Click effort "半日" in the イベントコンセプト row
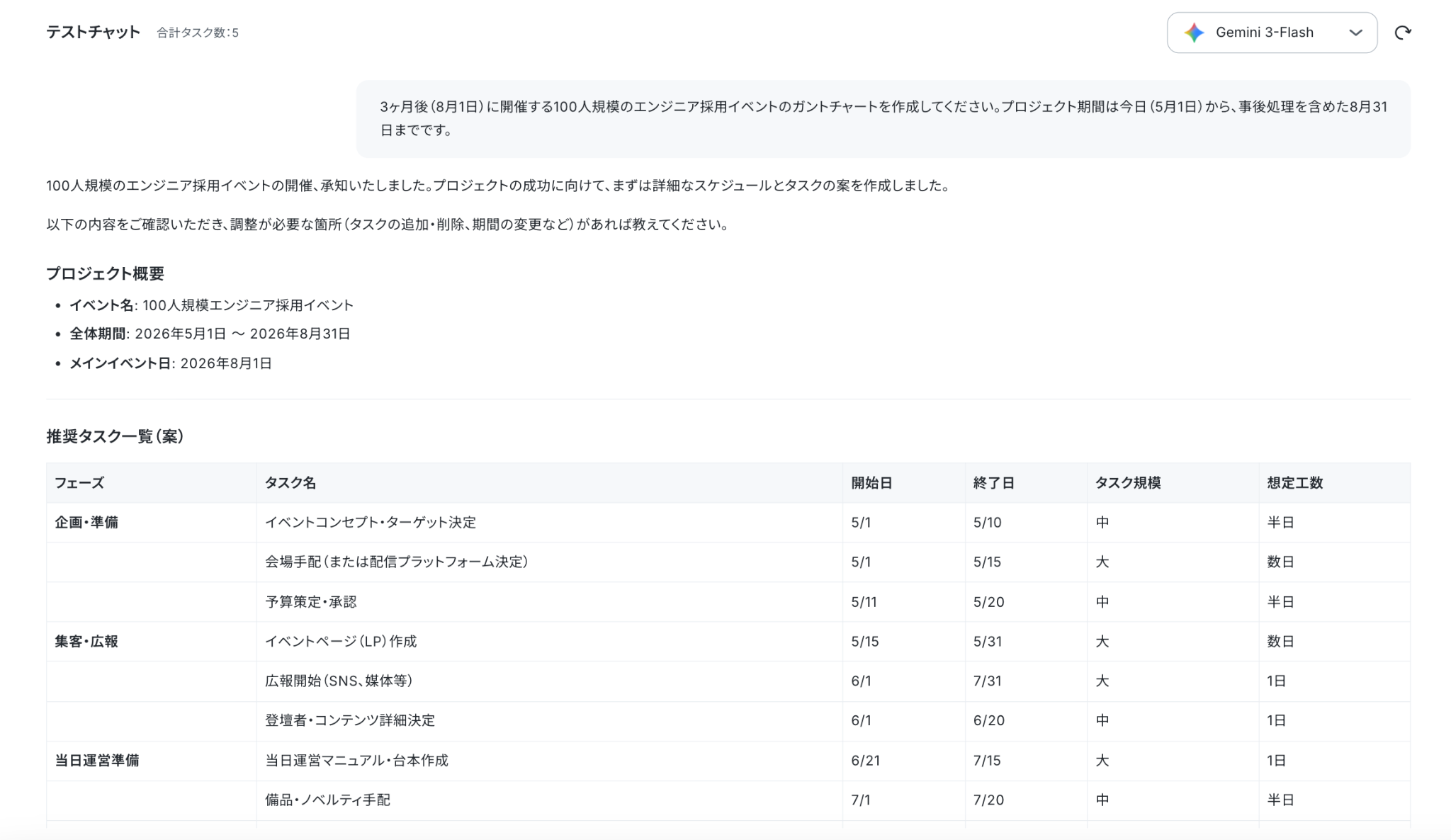This screenshot has height=840, width=1451. click(x=1281, y=523)
